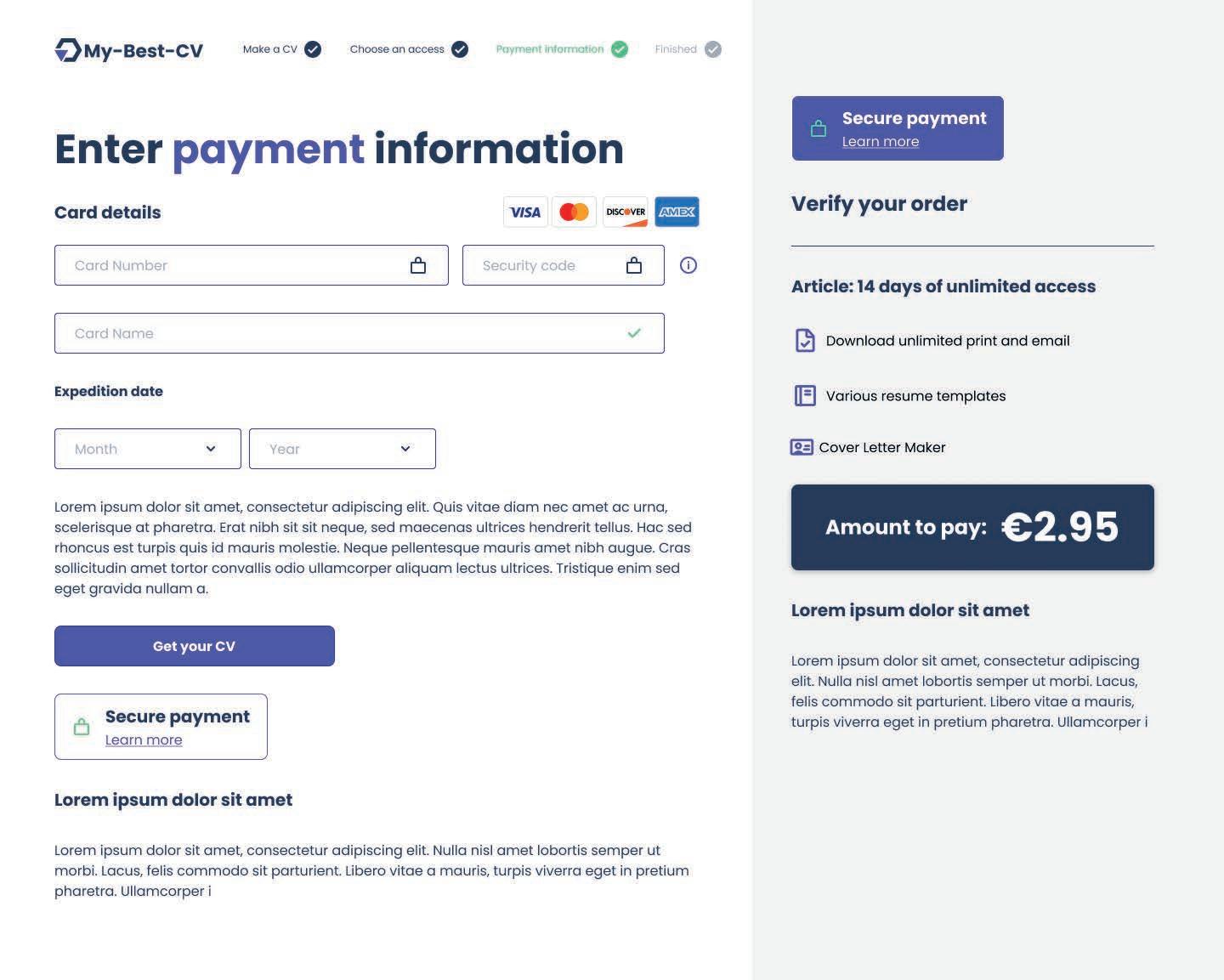Click the Make a CV step checkmark
This screenshot has width=1224, height=980.
(313, 49)
